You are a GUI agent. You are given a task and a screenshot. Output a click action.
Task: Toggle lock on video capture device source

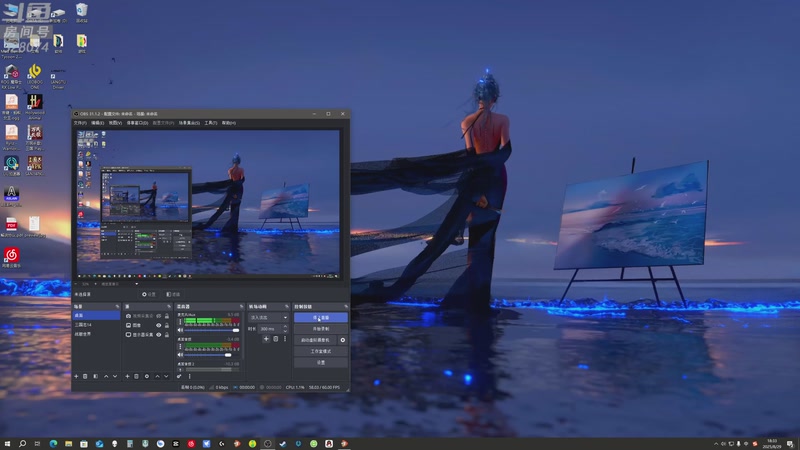coord(167,316)
